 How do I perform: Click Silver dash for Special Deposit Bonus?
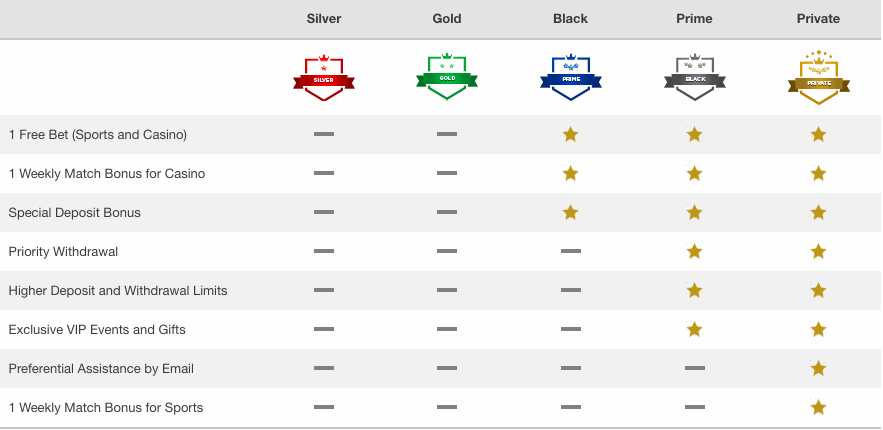(324, 212)
